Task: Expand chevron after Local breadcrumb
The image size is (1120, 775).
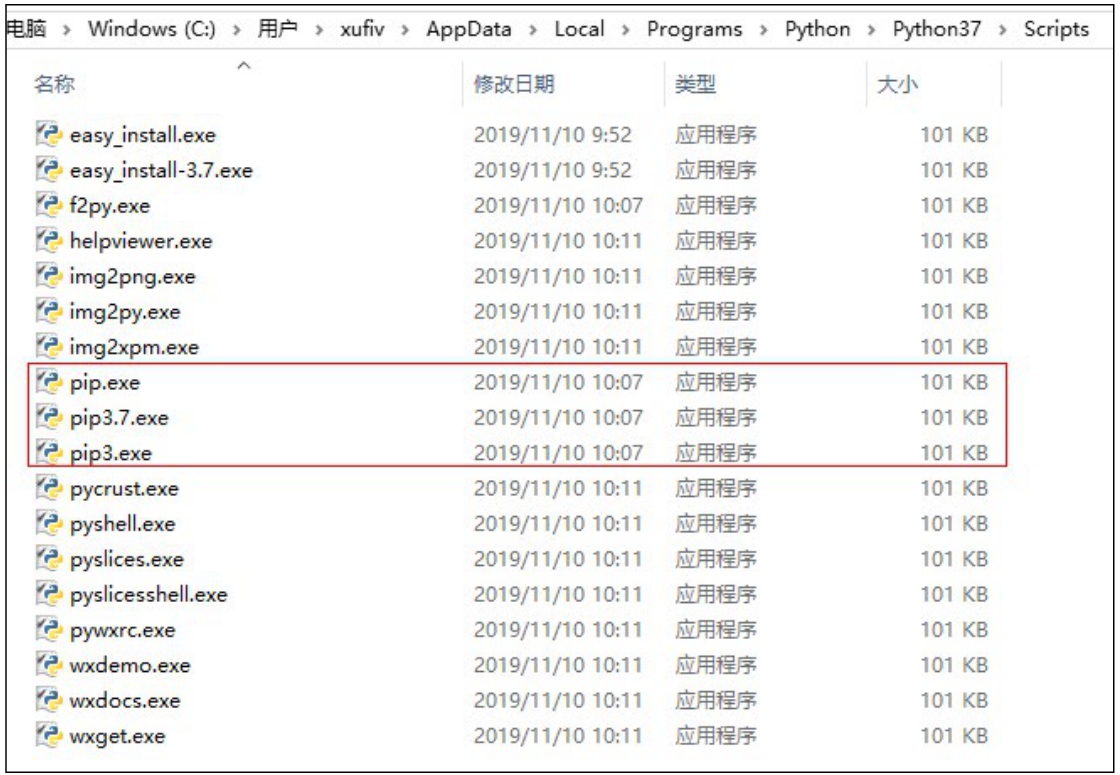Action: (x=626, y=30)
